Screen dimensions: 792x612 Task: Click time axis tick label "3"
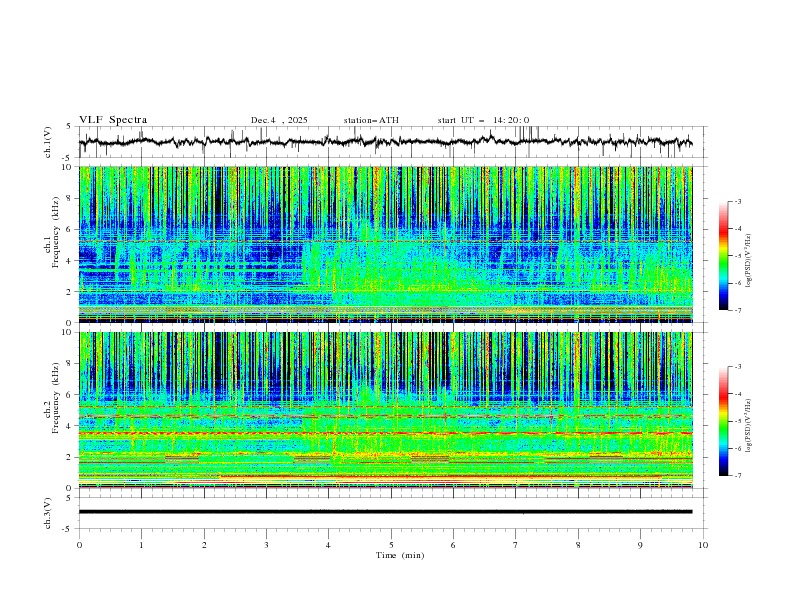click(266, 545)
